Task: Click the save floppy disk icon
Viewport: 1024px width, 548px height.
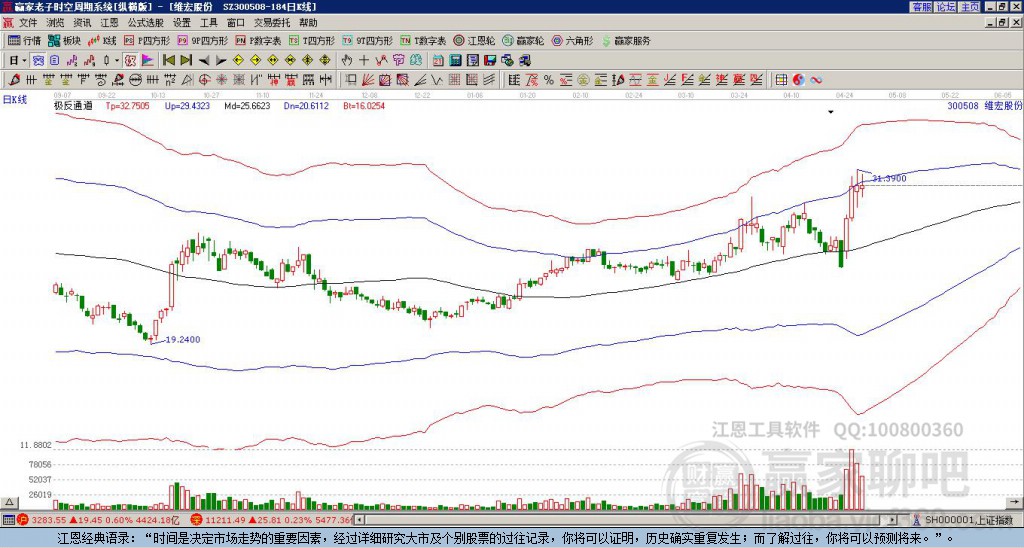Action: [x=490, y=61]
